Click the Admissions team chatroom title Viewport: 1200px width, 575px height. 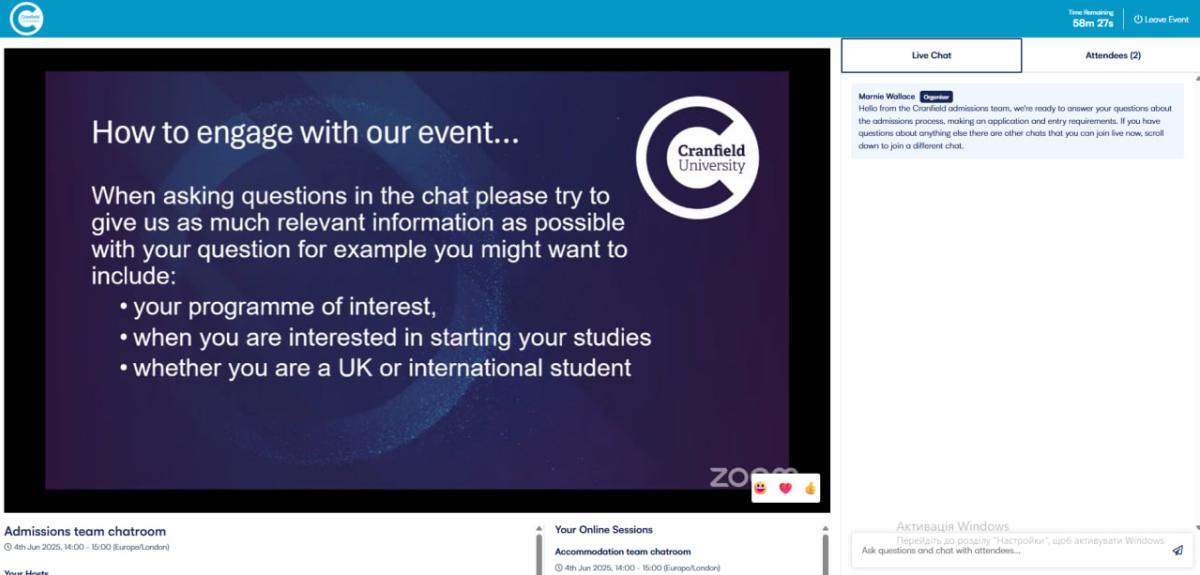point(85,531)
